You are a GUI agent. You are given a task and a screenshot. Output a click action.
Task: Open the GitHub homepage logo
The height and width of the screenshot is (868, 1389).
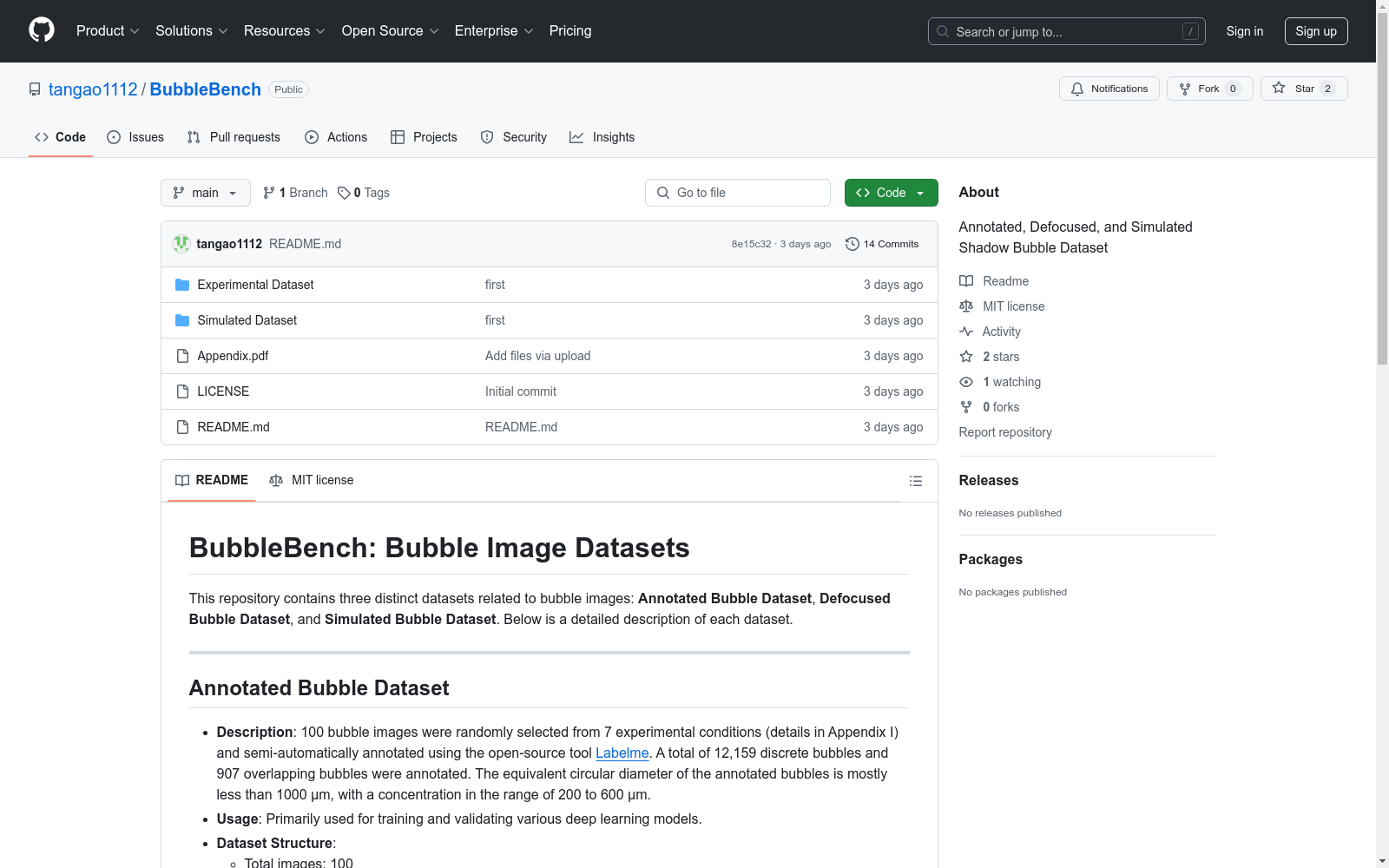point(42,30)
